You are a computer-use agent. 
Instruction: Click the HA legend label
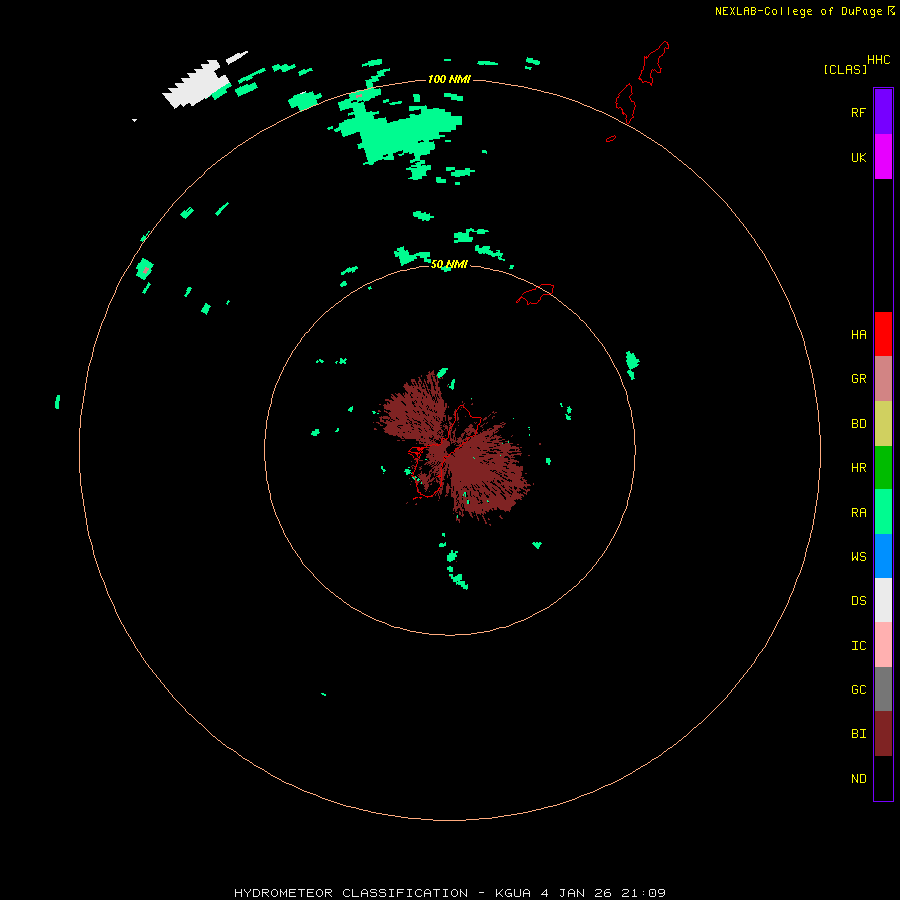click(x=858, y=334)
